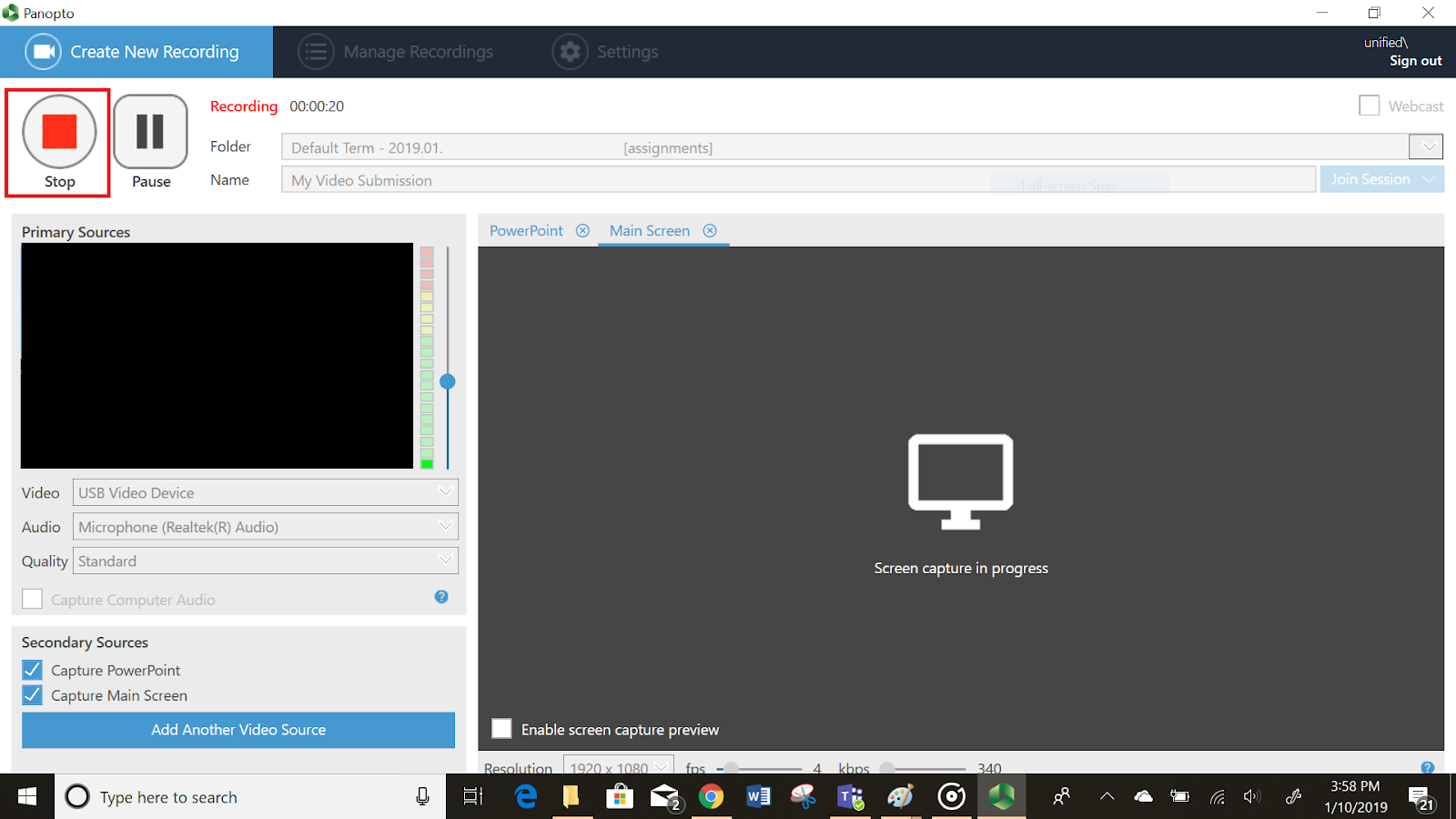Switch to the PowerPoint preview tab

point(526,231)
